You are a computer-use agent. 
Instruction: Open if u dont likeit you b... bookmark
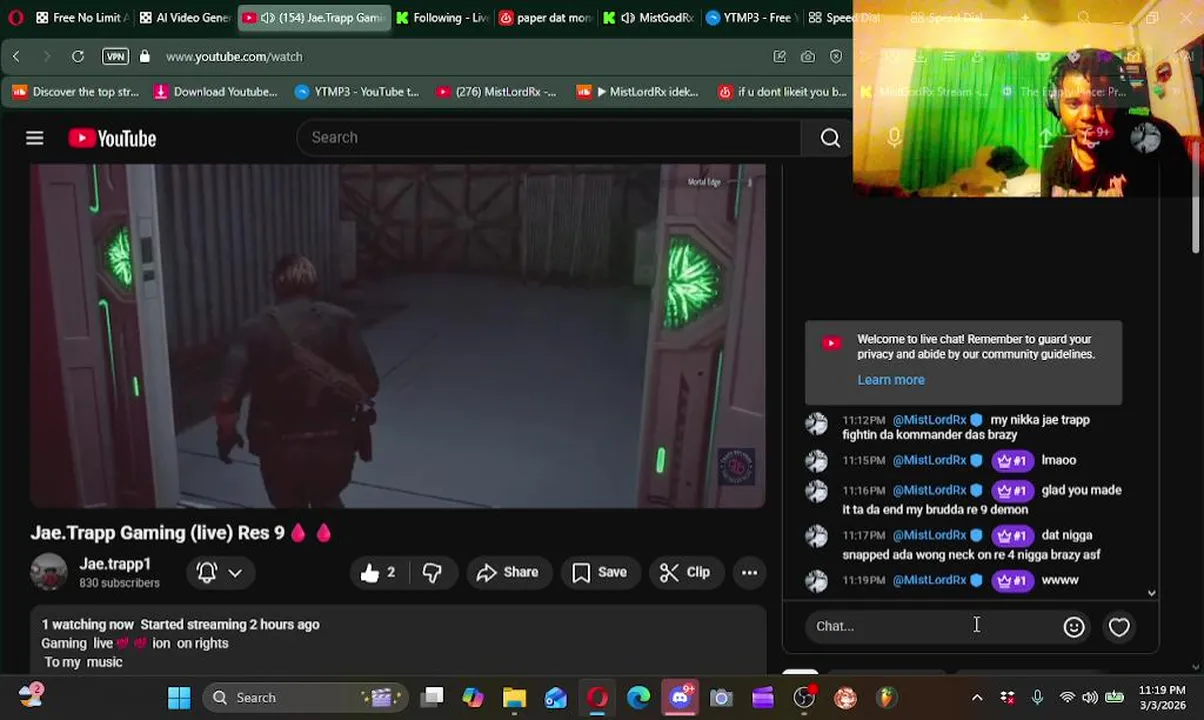782,92
